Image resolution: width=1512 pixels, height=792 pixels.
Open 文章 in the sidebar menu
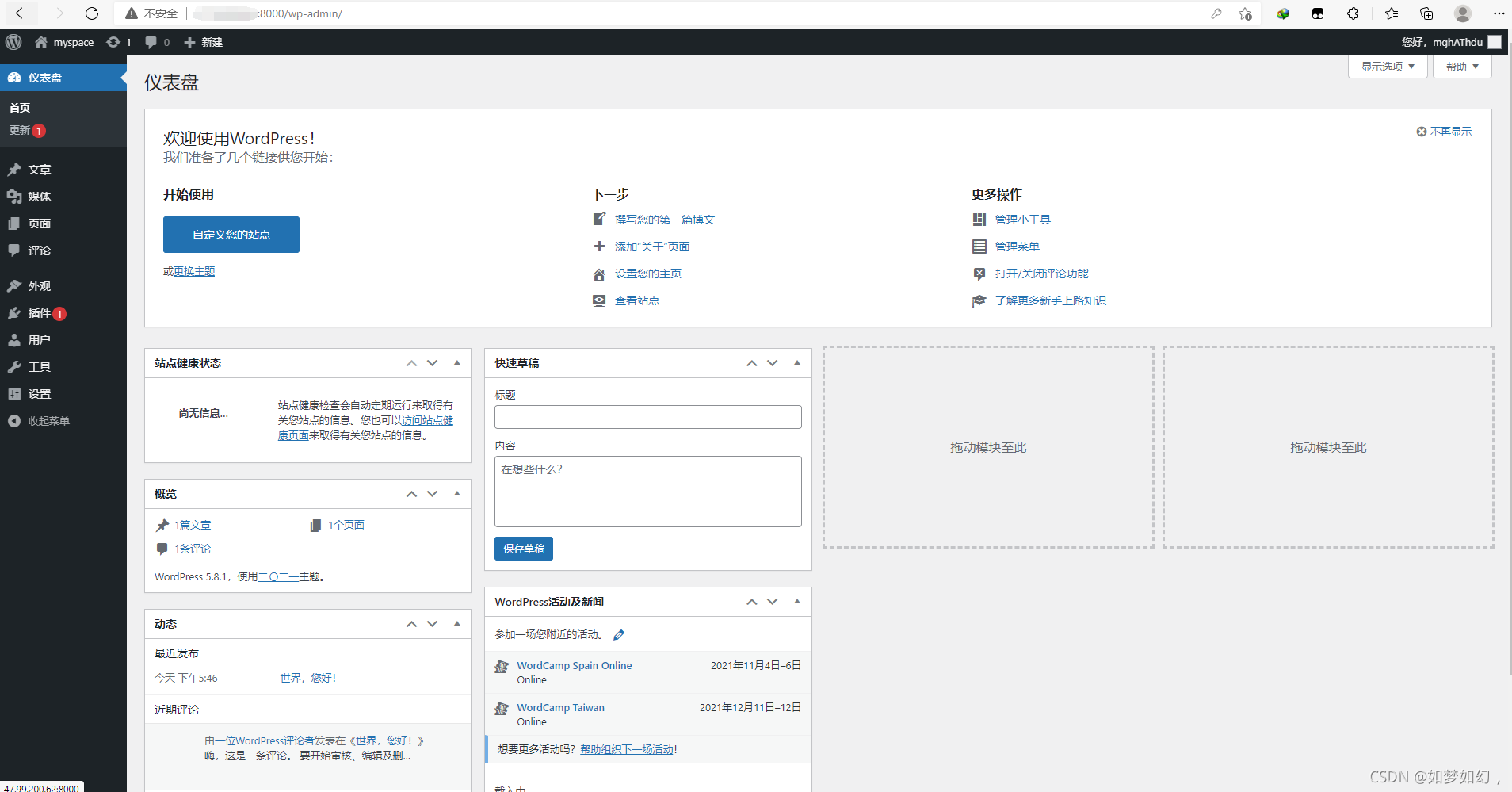click(x=63, y=170)
